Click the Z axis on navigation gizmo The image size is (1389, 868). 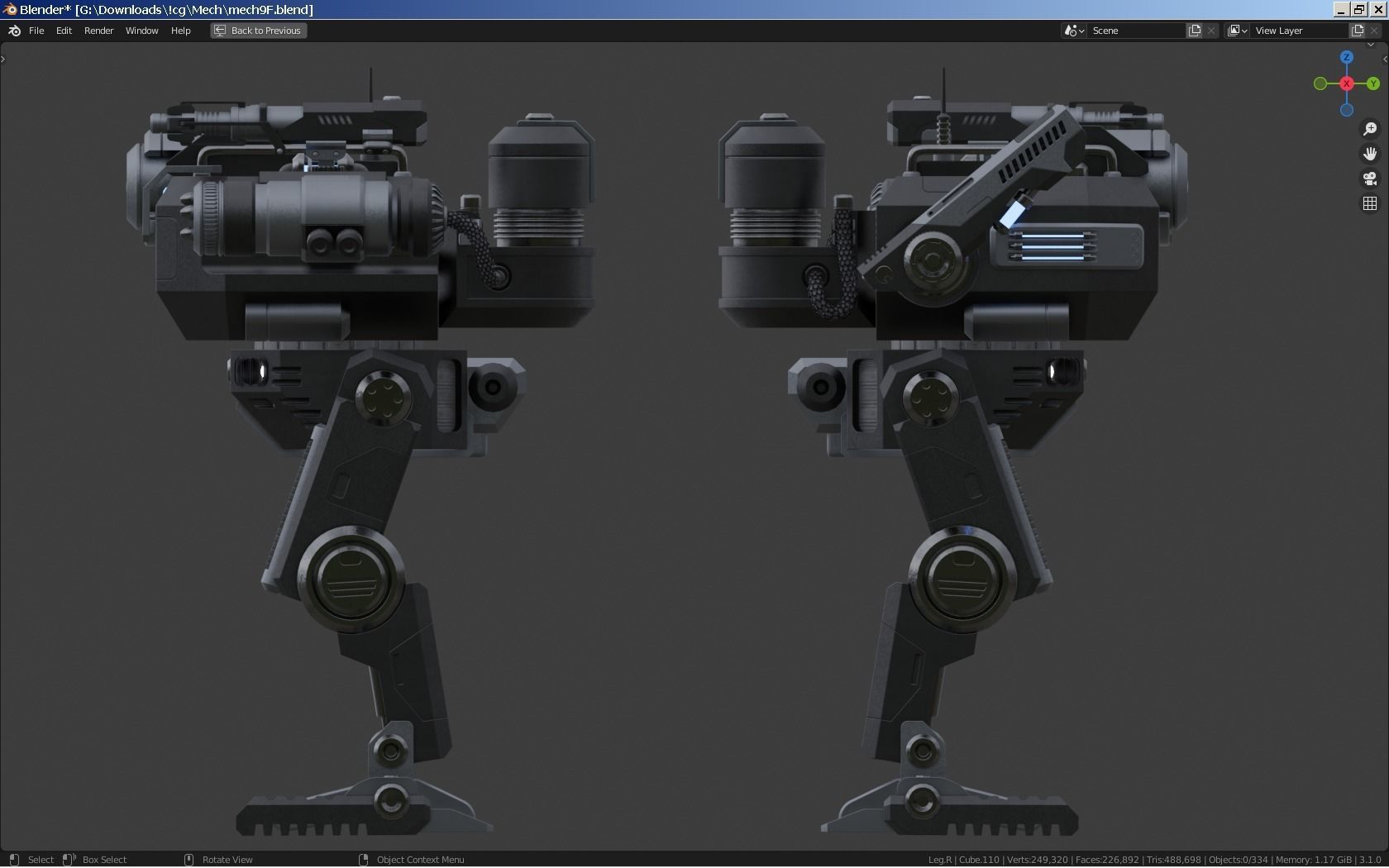tap(1347, 57)
